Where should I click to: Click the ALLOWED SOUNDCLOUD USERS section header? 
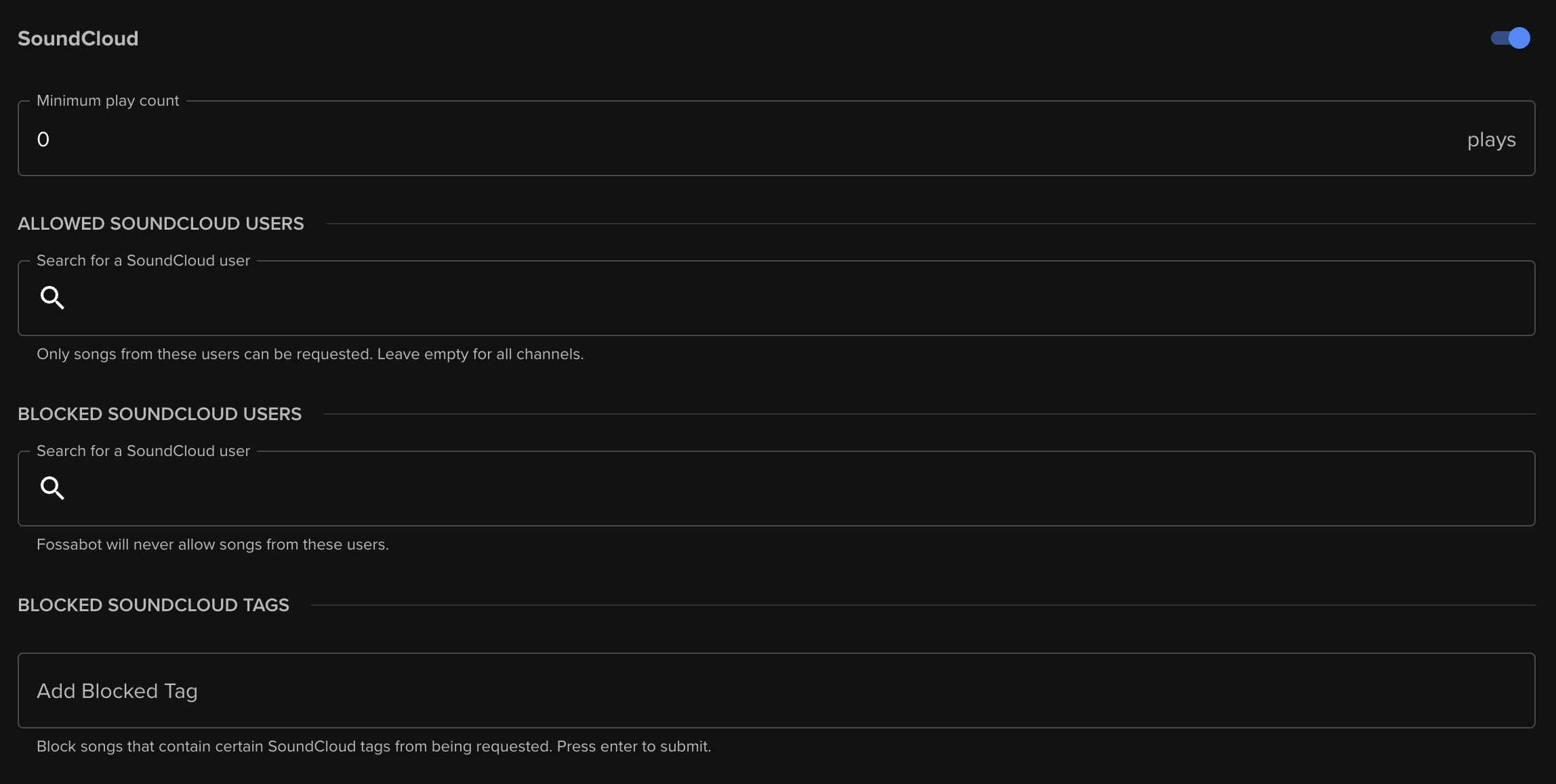click(x=161, y=224)
